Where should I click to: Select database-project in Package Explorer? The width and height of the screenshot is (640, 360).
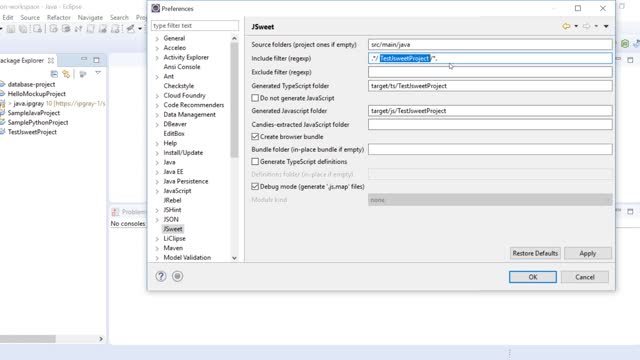[x=31, y=84]
